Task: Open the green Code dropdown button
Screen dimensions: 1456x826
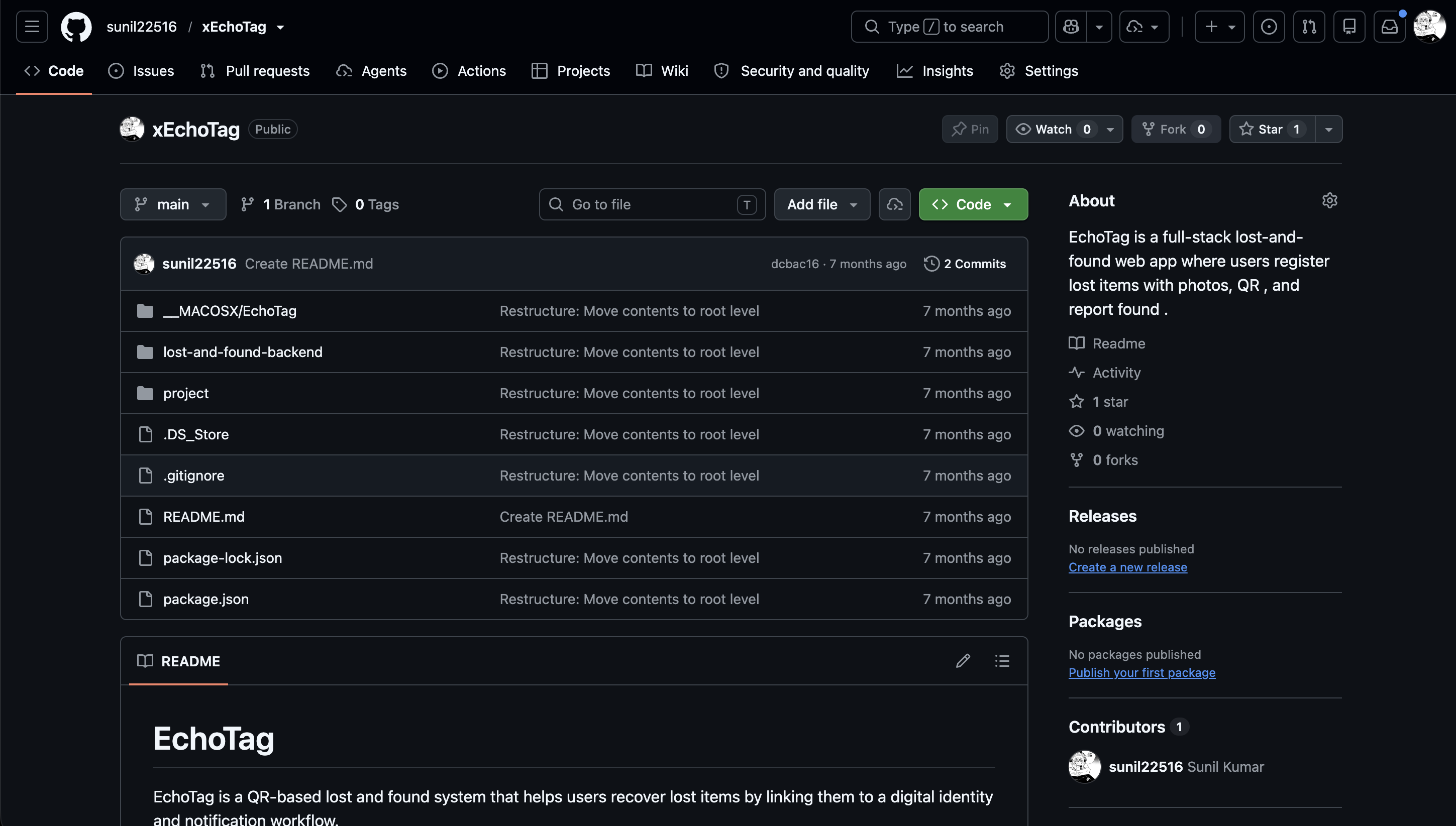Action: (x=973, y=204)
